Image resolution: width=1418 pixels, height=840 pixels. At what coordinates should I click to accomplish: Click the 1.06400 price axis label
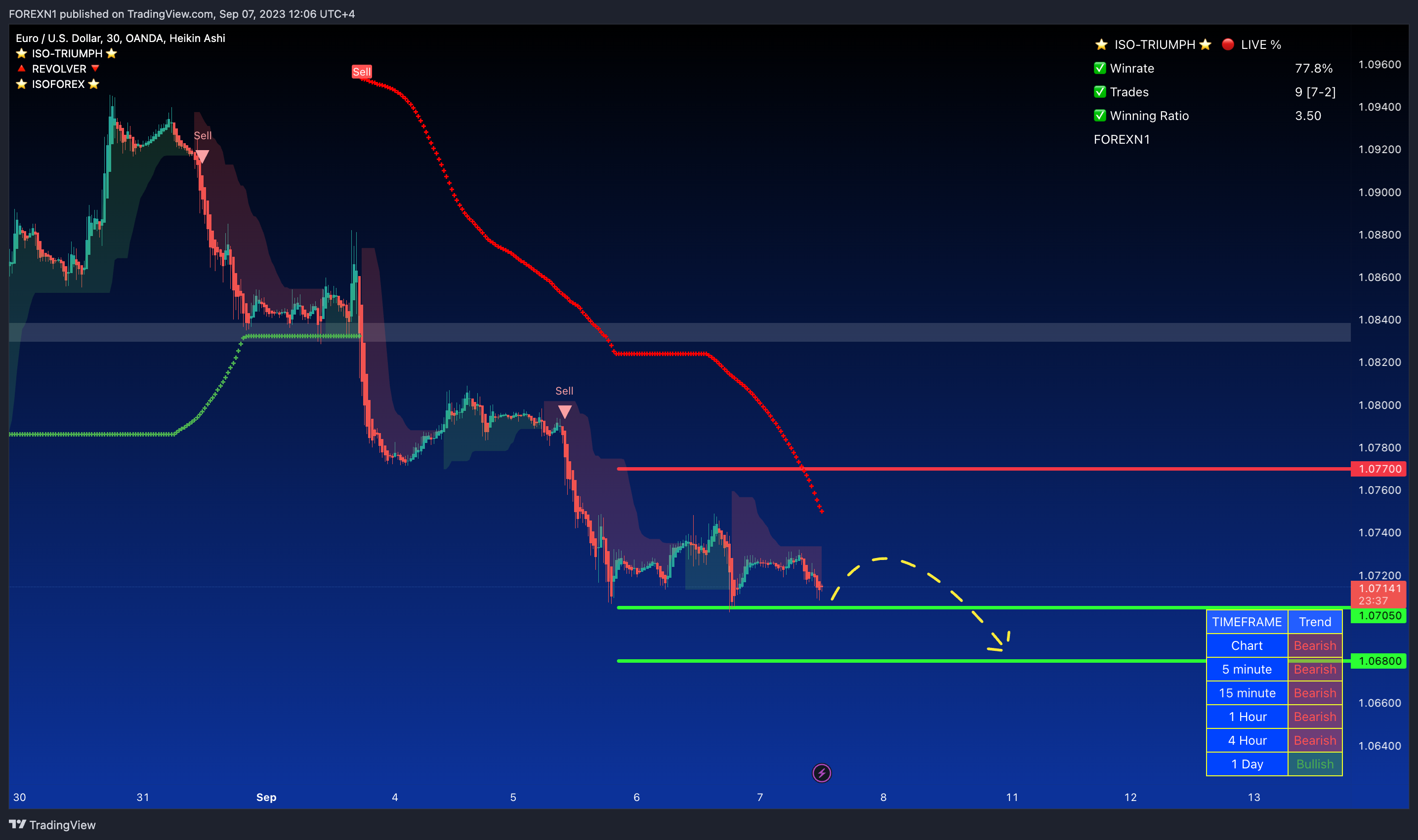click(1379, 746)
